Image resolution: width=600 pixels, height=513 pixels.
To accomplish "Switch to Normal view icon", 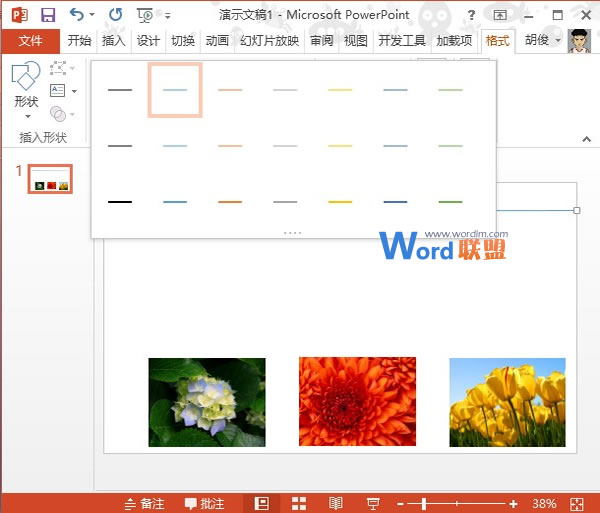I will click(262, 503).
